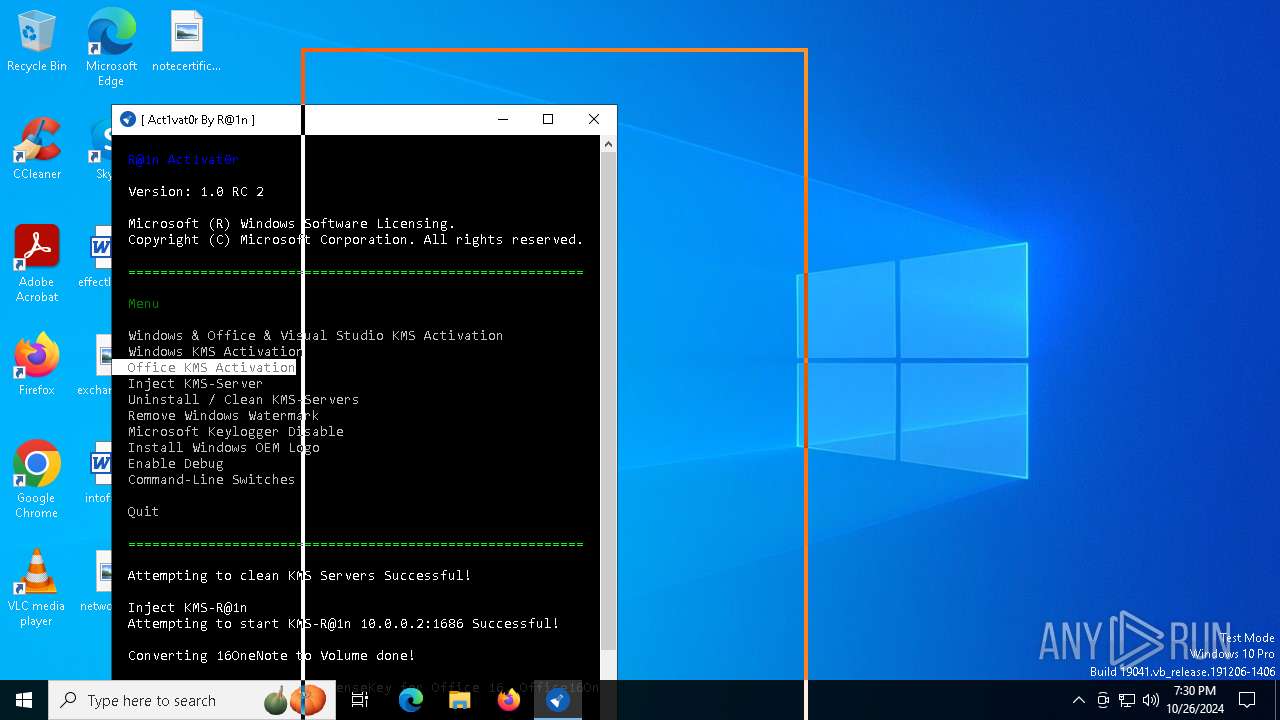The height and width of the screenshot is (720, 1280).
Task: Open Edge from the taskbar
Action: [x=411, y=700]
